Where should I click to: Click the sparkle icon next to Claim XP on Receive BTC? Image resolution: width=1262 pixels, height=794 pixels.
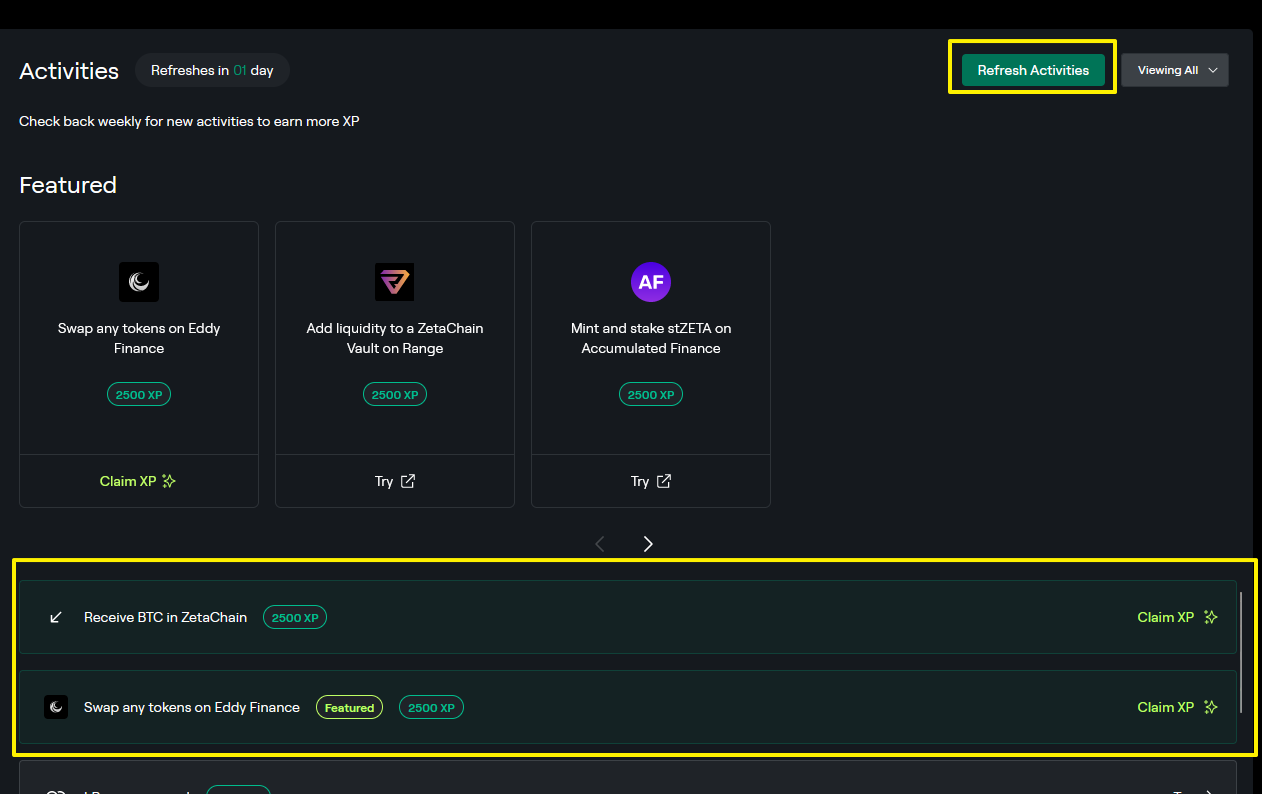(1210, 617)
